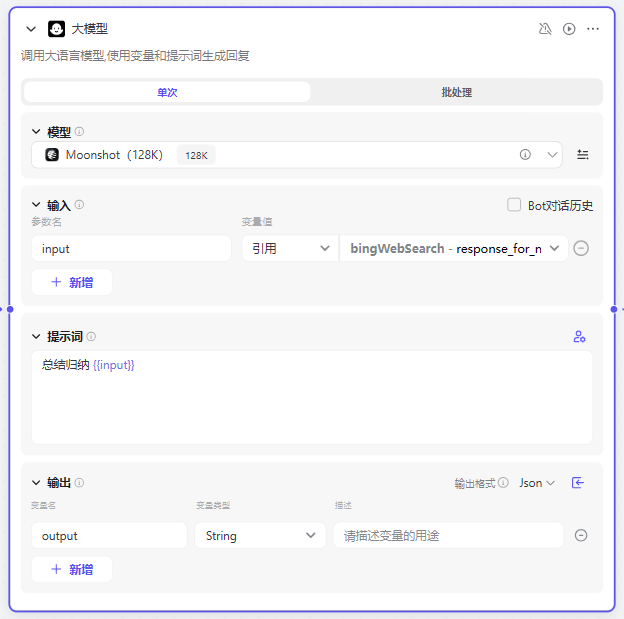Show info tooltip next to 输入 heading
This screenshot has height=619, width=624.
pos(79,205)
